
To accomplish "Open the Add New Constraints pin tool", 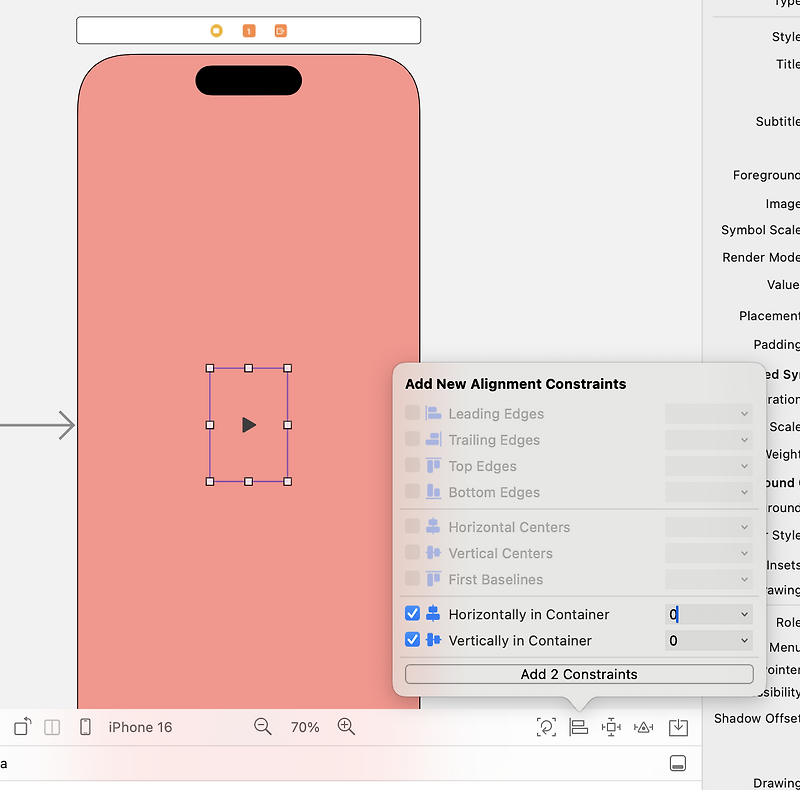I will click(611, 727).
